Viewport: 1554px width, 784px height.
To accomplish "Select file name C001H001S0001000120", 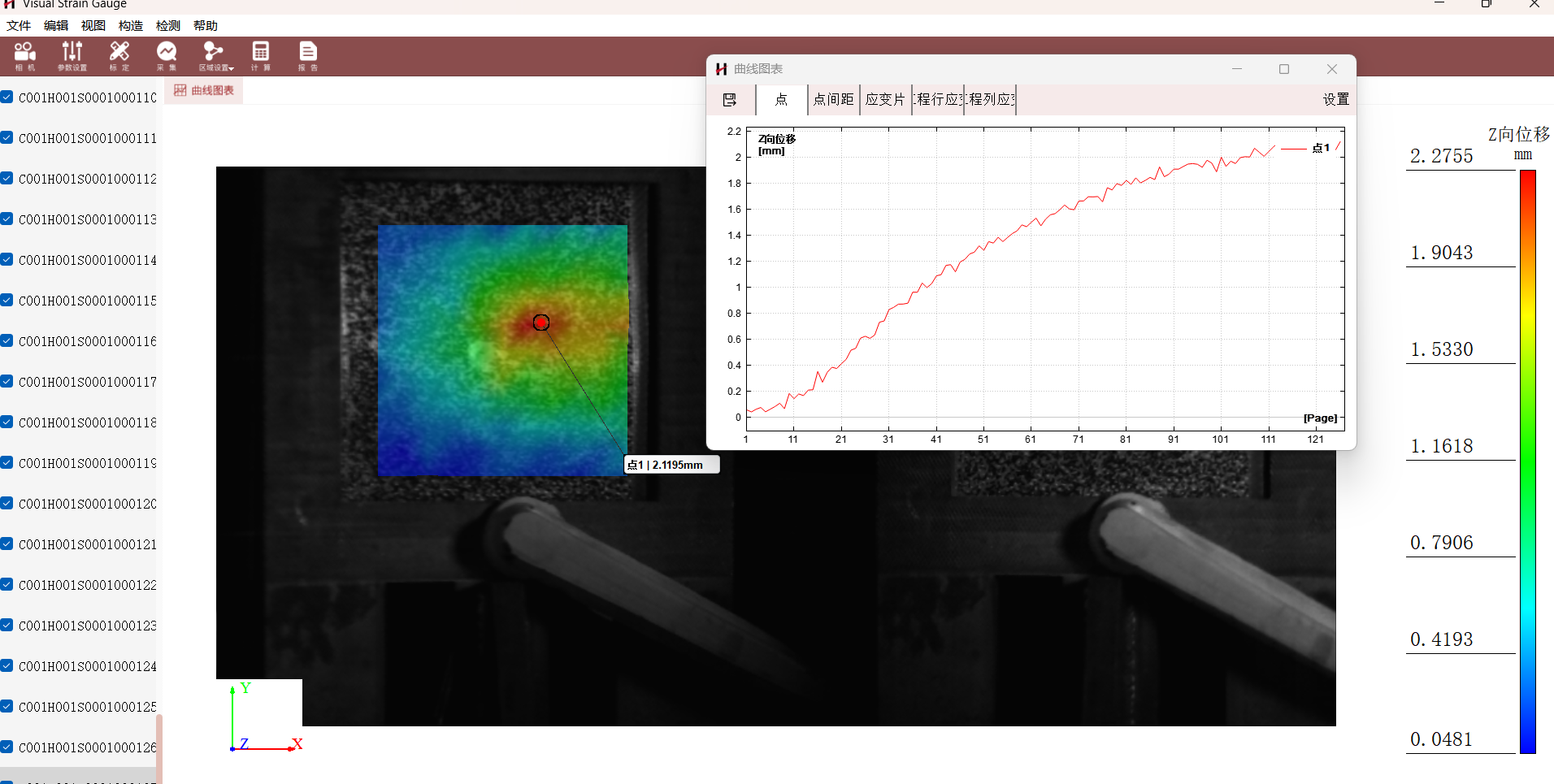I will [88, 504].
